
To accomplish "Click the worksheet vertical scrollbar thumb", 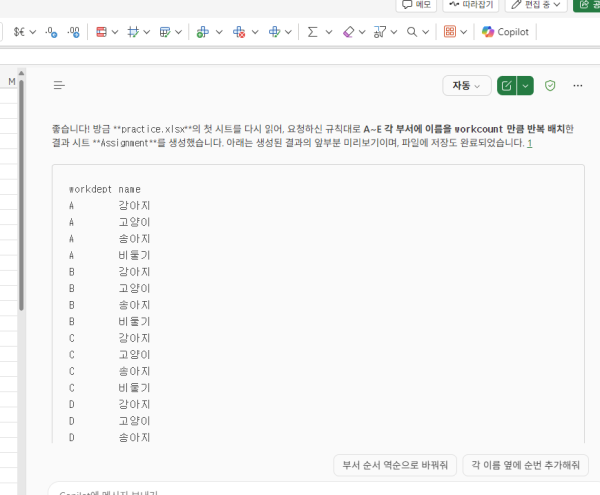I will 21,195.
